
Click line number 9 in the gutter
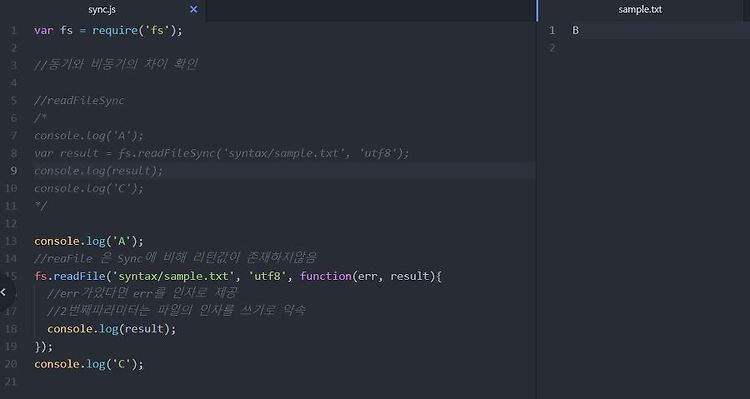coord(13,171)
